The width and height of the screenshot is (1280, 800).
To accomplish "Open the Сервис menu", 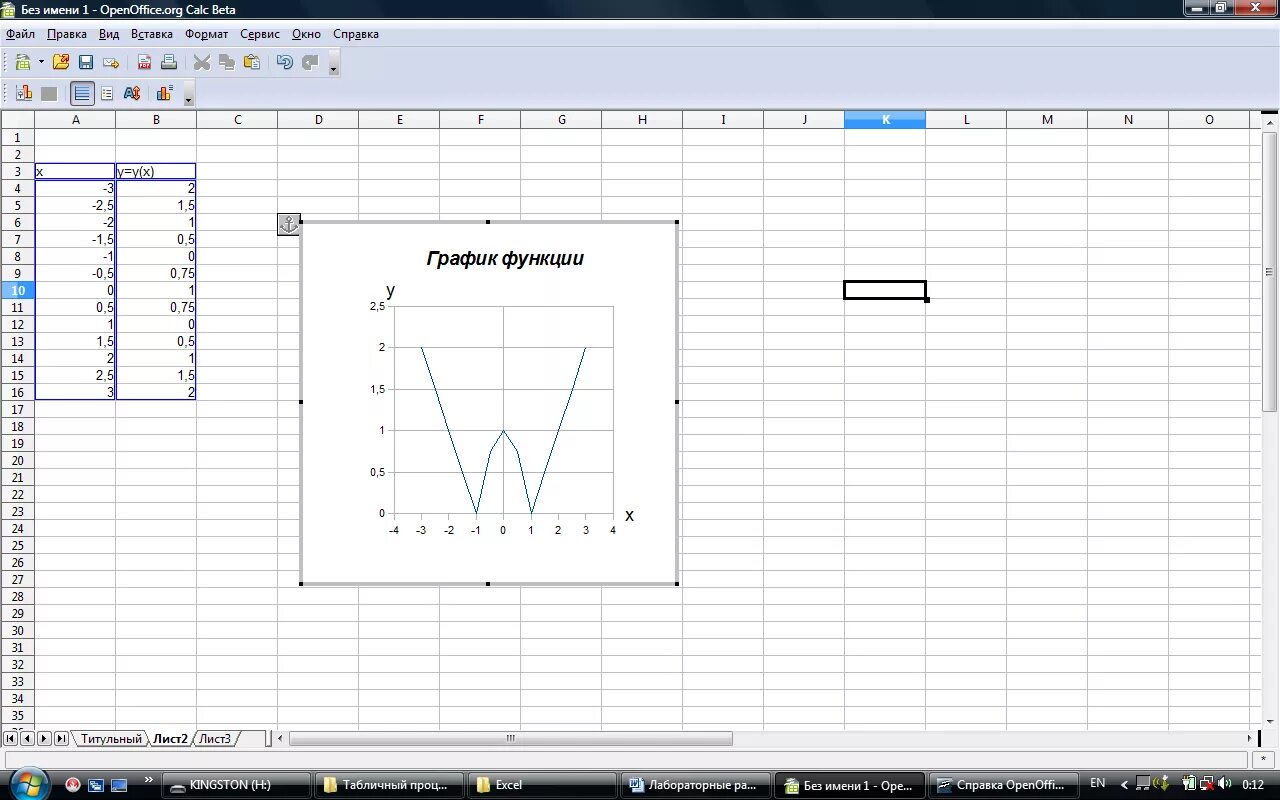I will [260, 34].
